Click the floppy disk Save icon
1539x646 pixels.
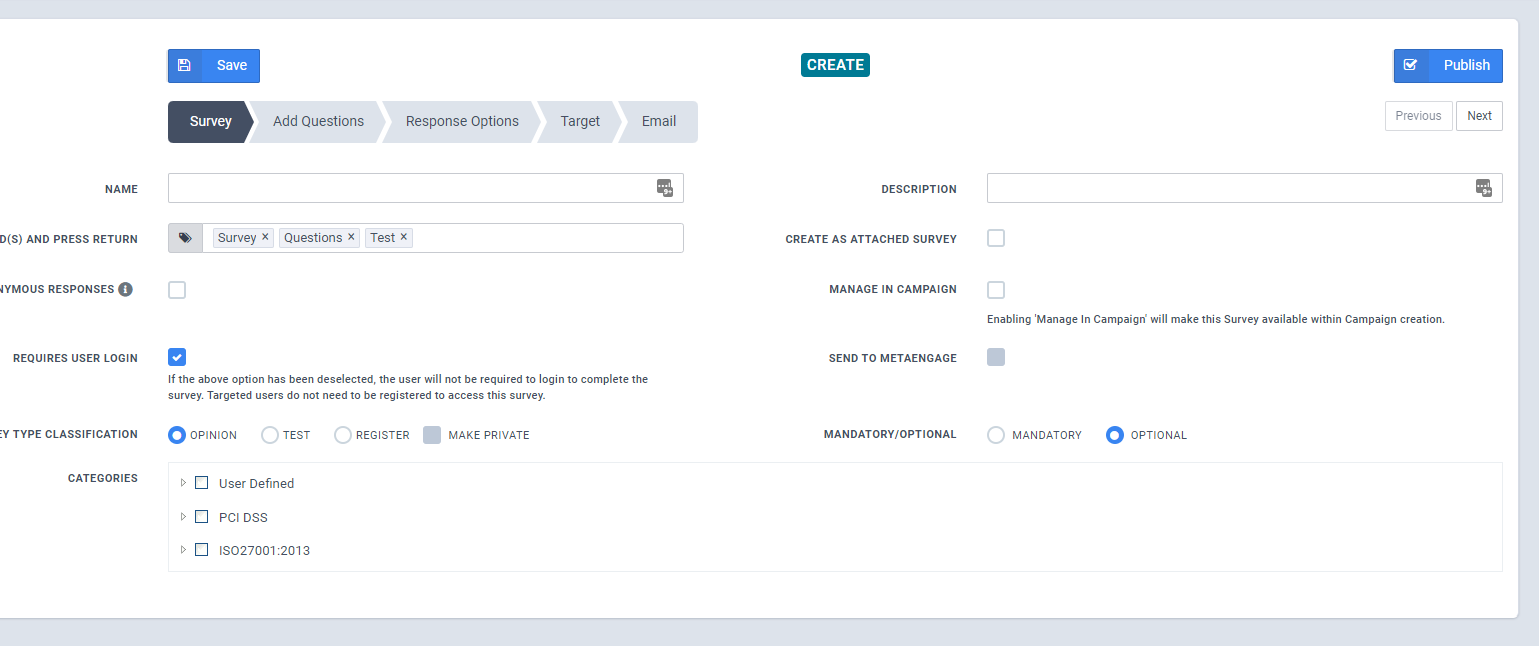184,65
